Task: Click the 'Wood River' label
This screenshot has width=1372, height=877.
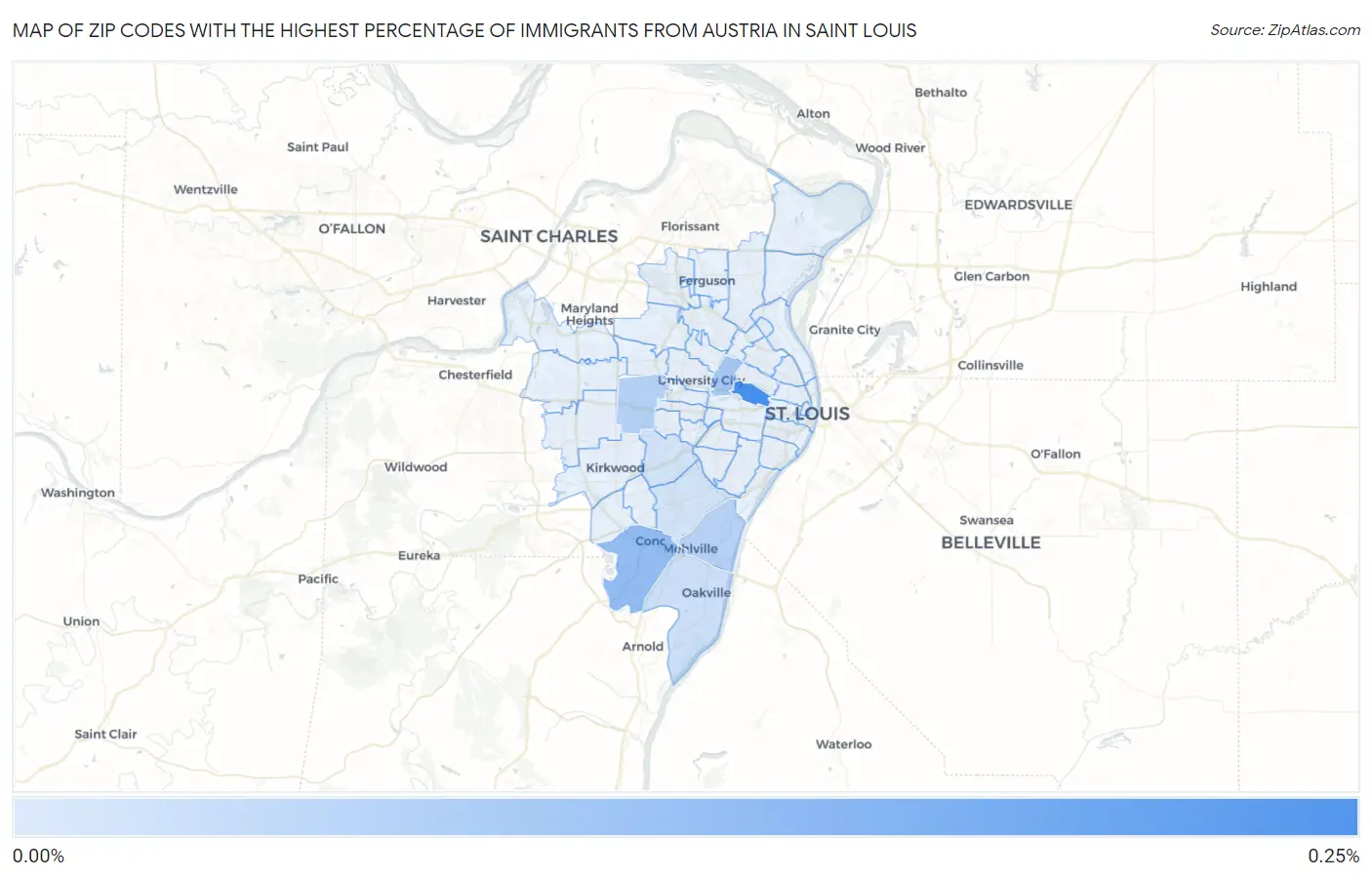Action: coord(890,148)
